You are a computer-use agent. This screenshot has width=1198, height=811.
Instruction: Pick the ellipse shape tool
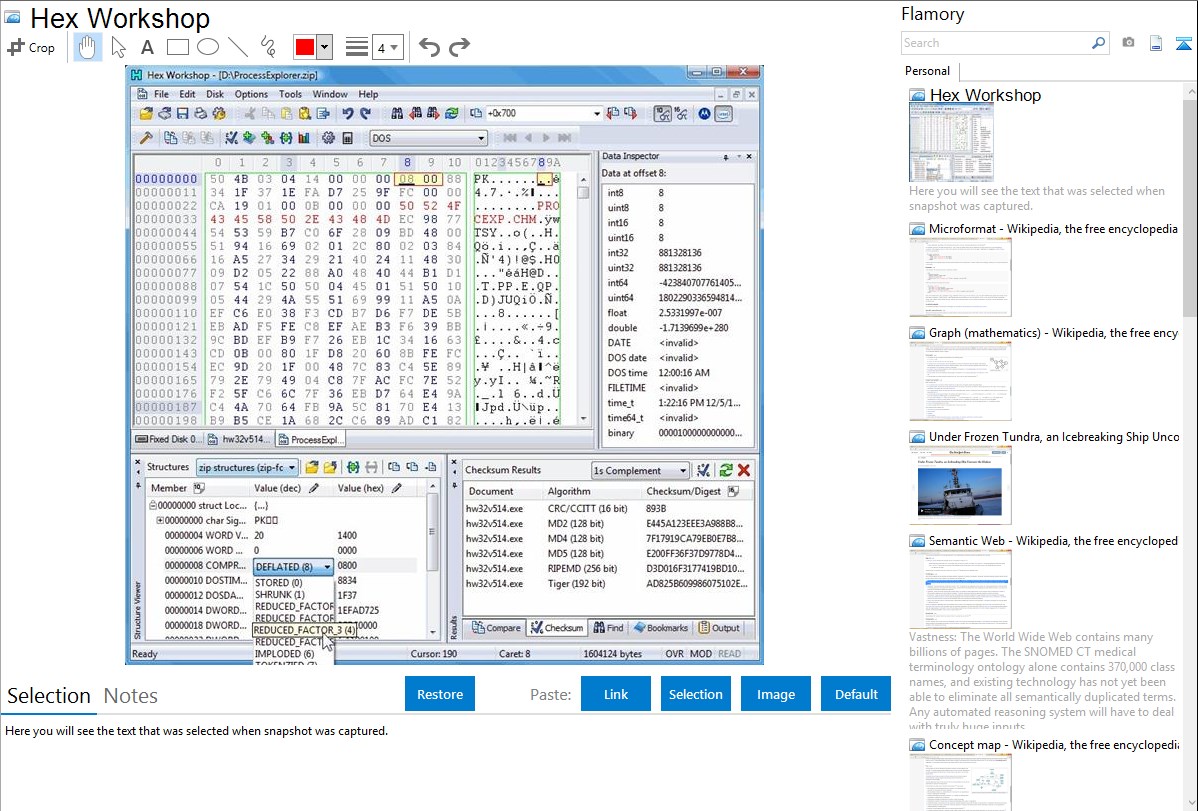pyautogui.click(x=207, y=47)
